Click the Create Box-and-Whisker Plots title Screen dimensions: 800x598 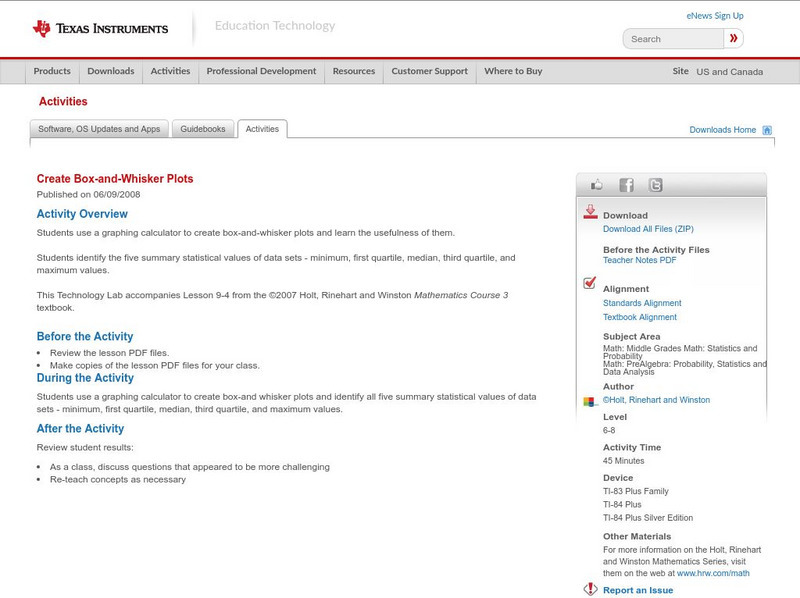[115, 179]
